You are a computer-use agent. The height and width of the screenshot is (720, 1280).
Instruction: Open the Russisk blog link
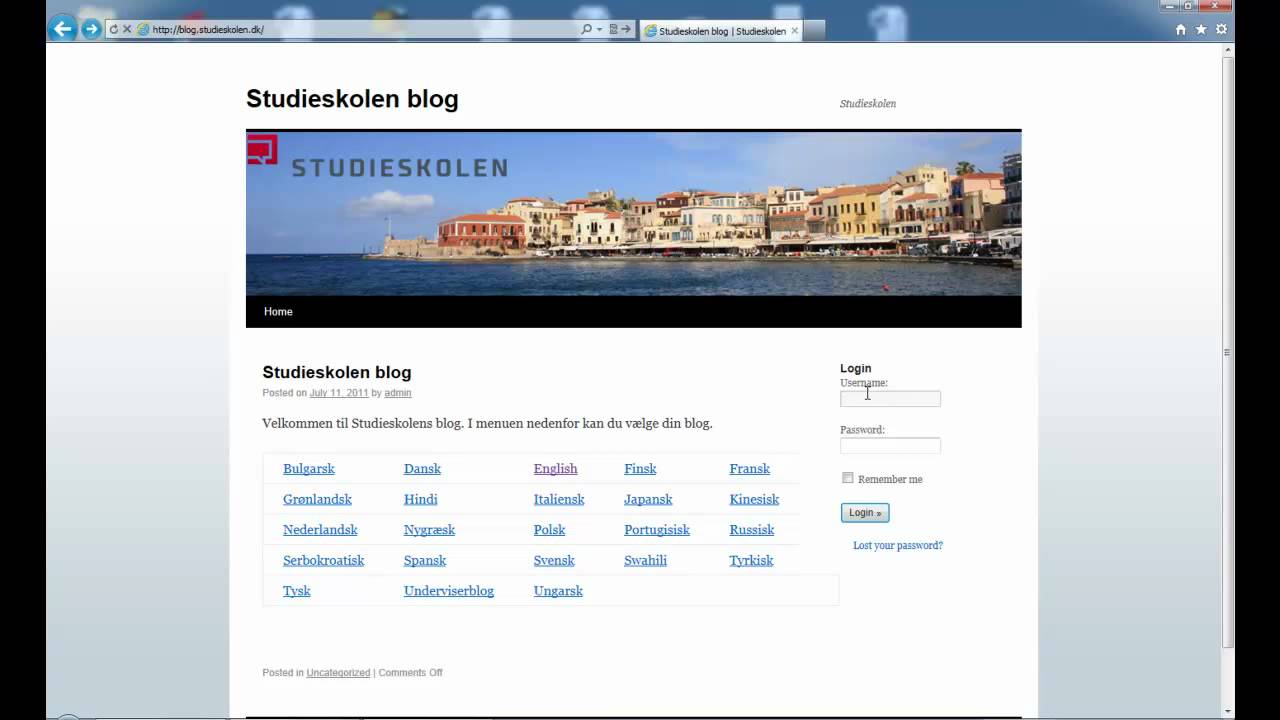[x=751, y=530]
